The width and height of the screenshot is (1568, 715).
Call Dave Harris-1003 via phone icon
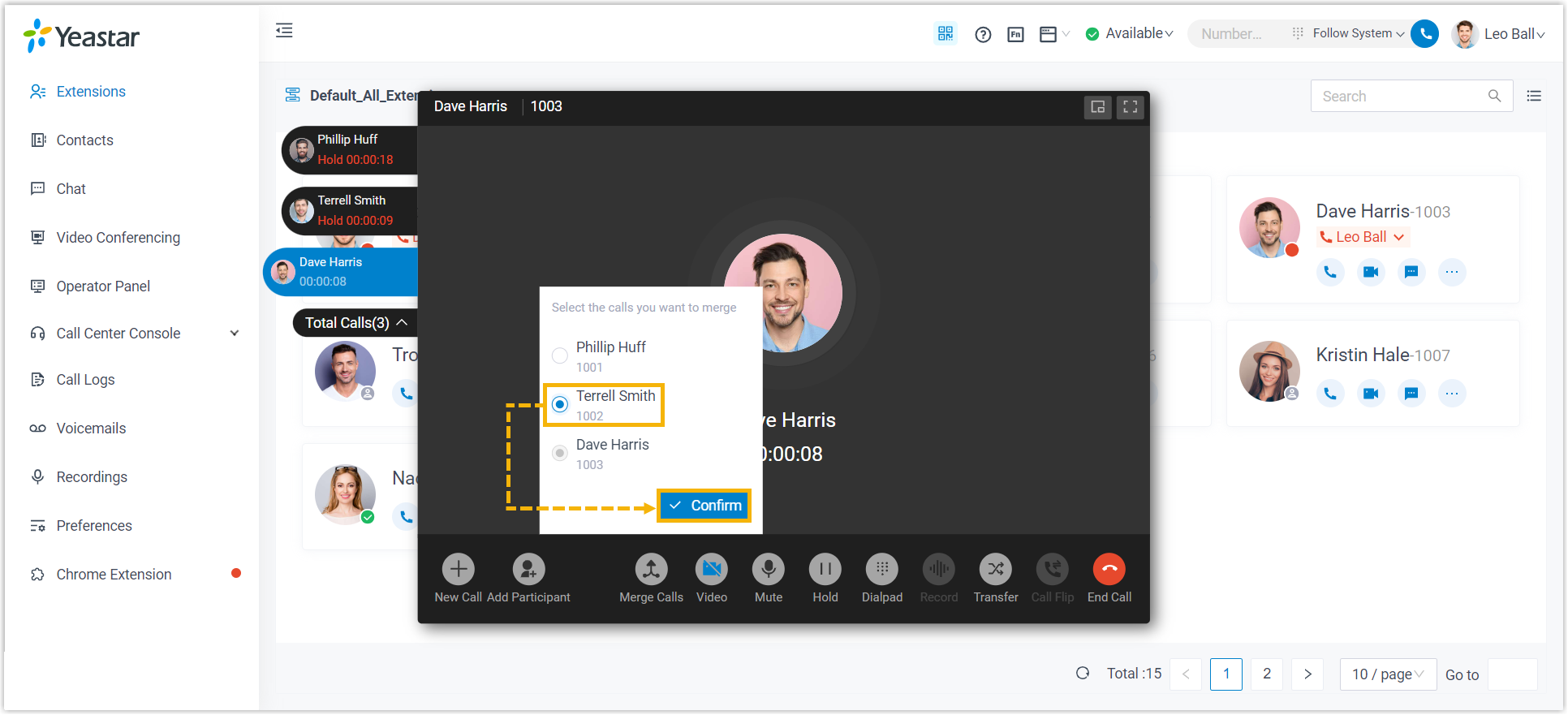click(x=1330, y=272)
